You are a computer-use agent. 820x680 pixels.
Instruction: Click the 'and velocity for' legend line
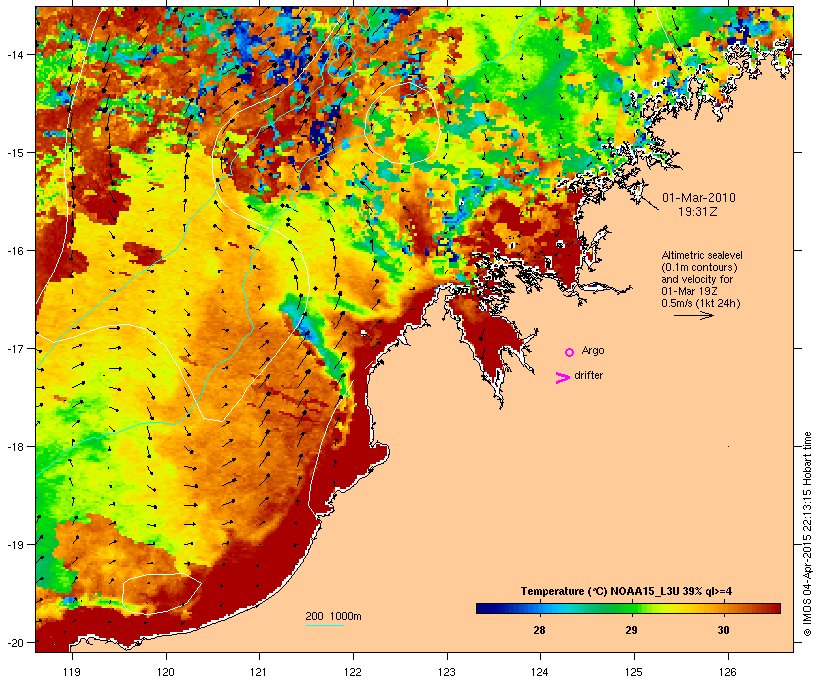[x=697, y=279]
